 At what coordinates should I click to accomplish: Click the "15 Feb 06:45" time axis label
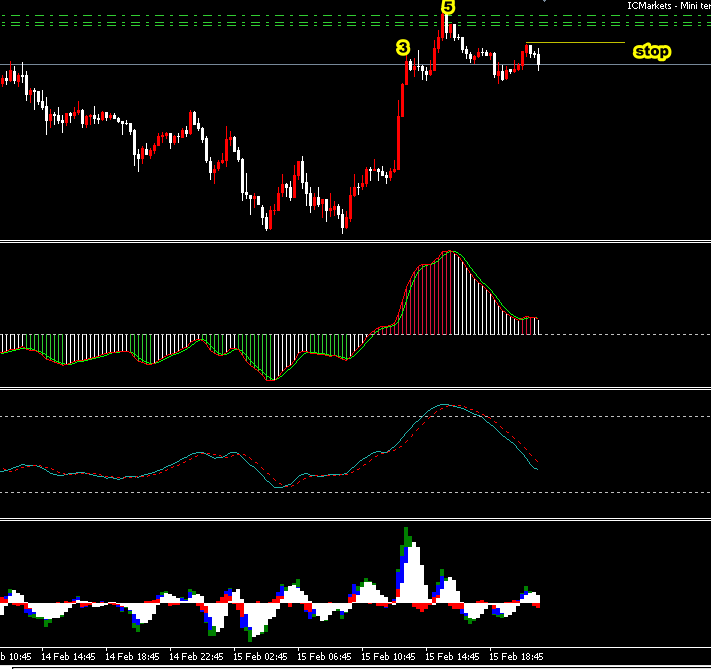point(324,657)
